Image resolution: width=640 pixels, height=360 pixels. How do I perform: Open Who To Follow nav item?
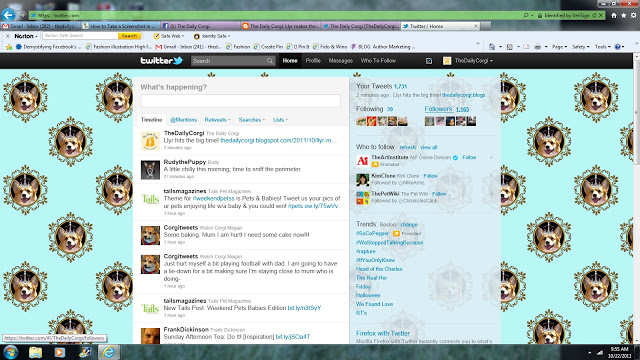(x=378, y=60)
